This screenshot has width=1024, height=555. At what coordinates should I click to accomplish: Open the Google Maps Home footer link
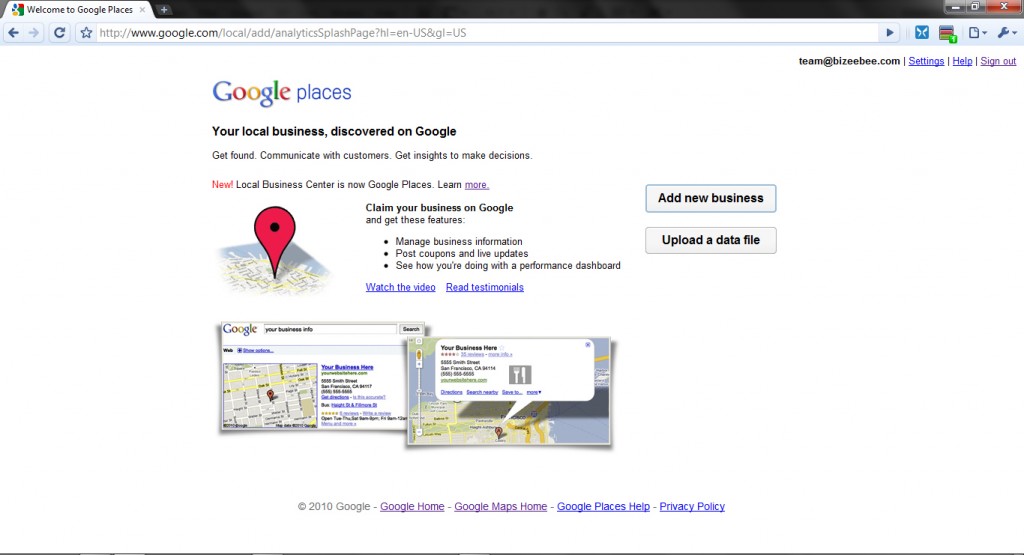coord(500,507)
